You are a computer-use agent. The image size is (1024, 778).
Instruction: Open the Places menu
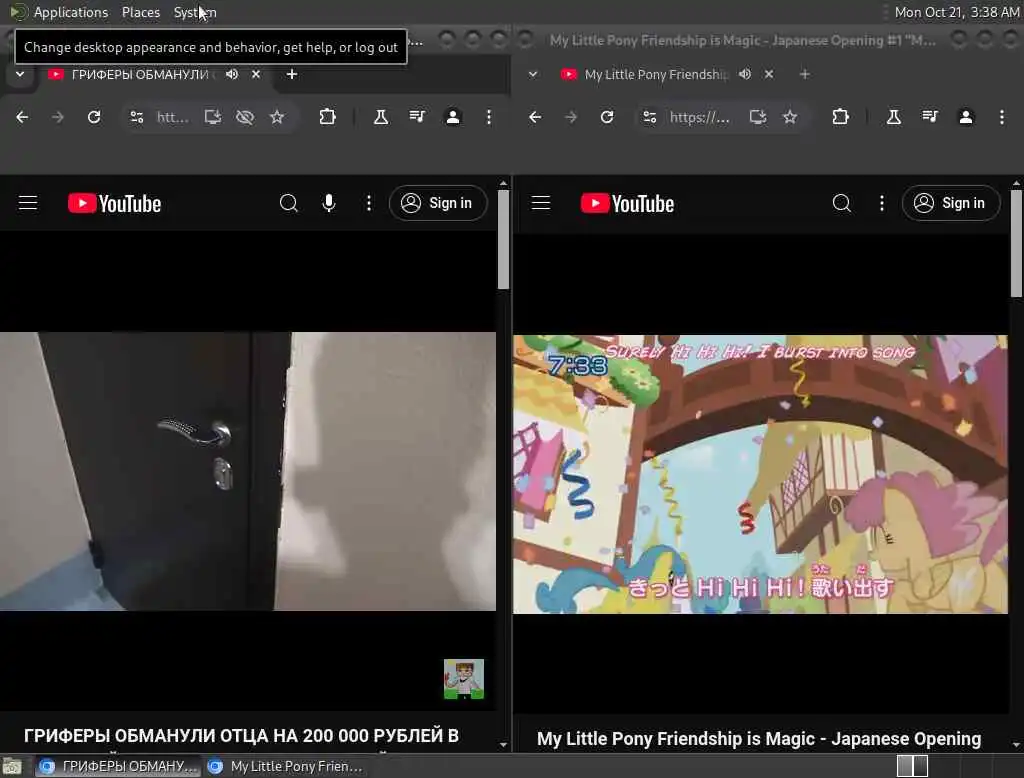coord(140,12)
